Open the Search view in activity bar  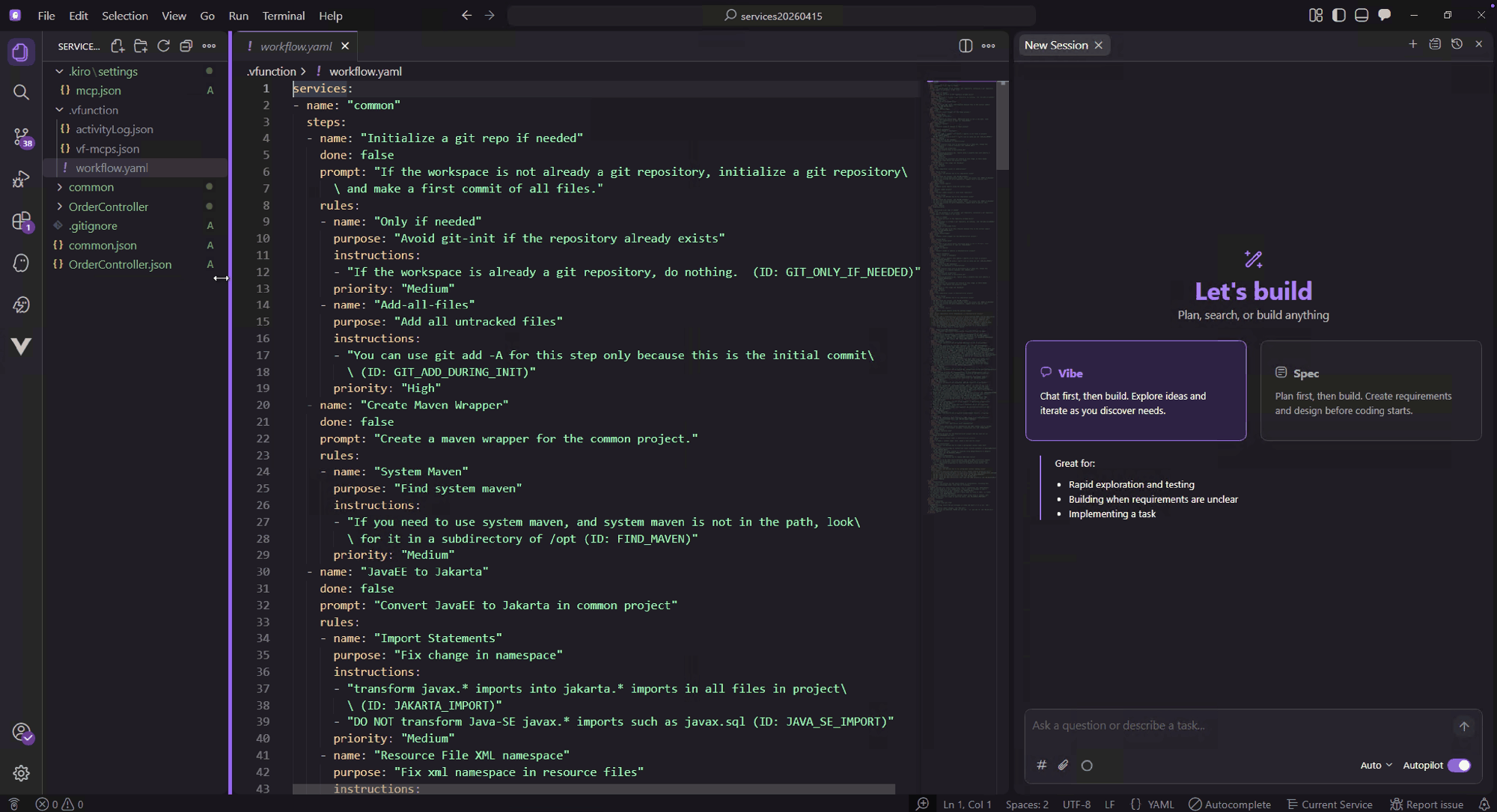coord(21,92)
